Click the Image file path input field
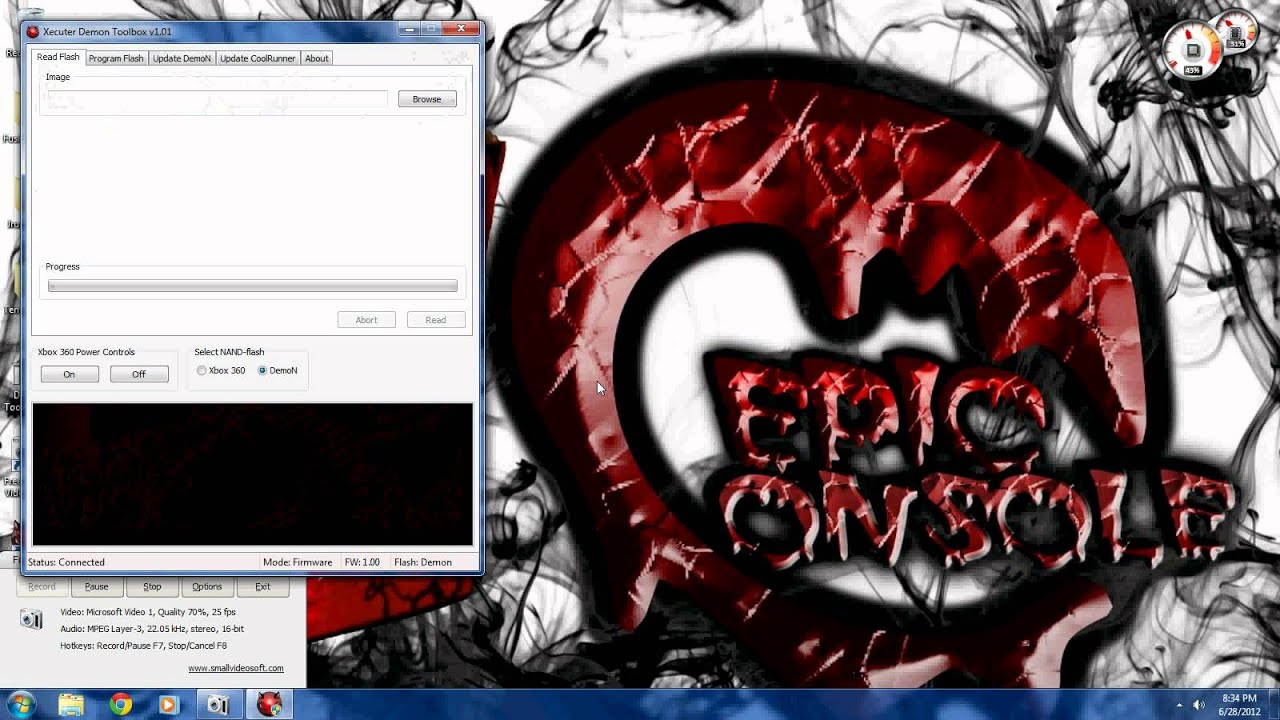The height and width of the screenshot is (720, 1280). click(216, 99)
